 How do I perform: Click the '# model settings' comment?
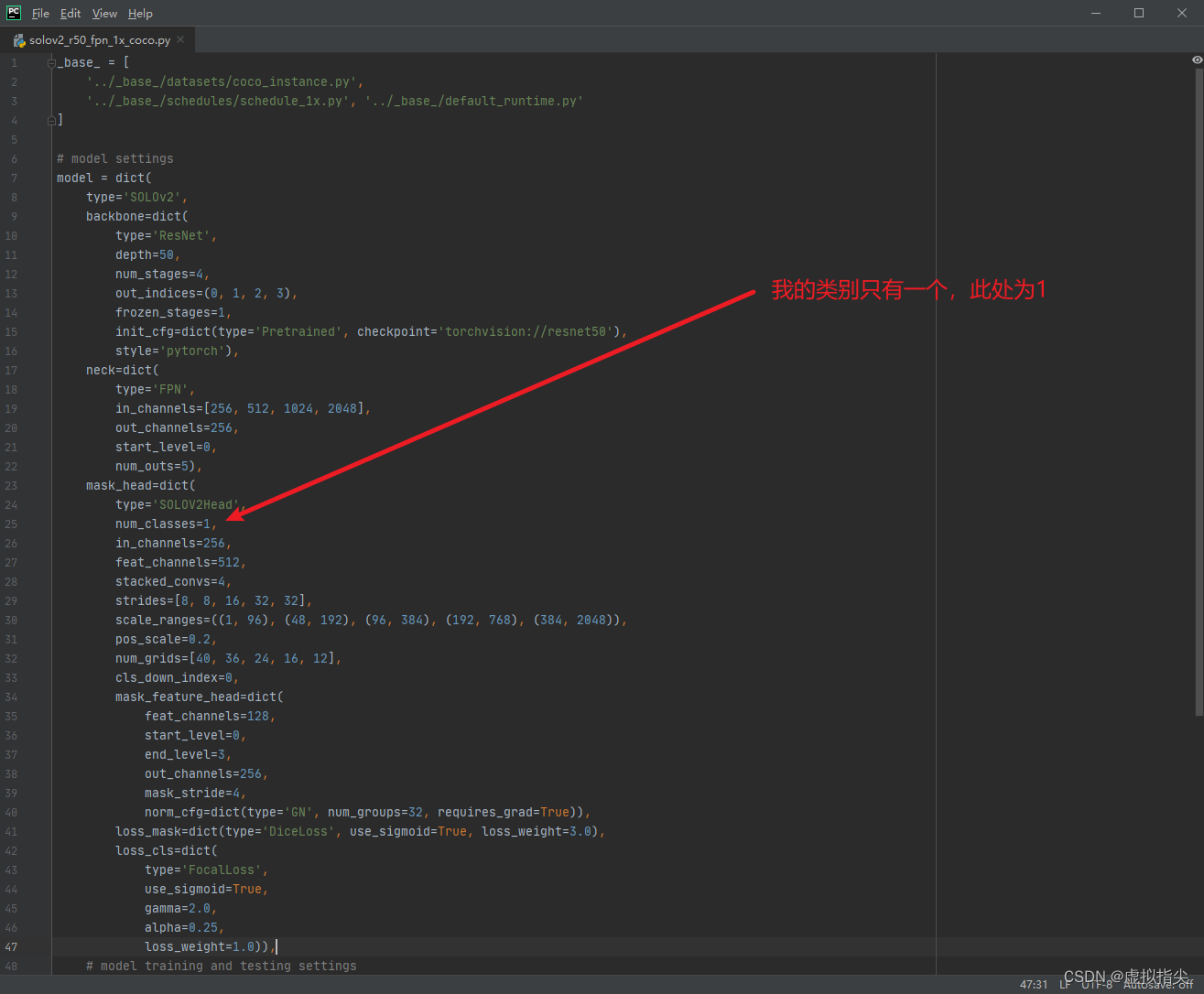(x=115, y=158)
